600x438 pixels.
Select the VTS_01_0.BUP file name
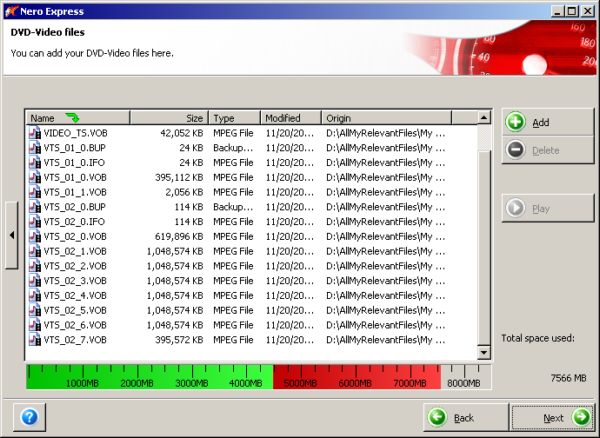(x=74, y=148)
